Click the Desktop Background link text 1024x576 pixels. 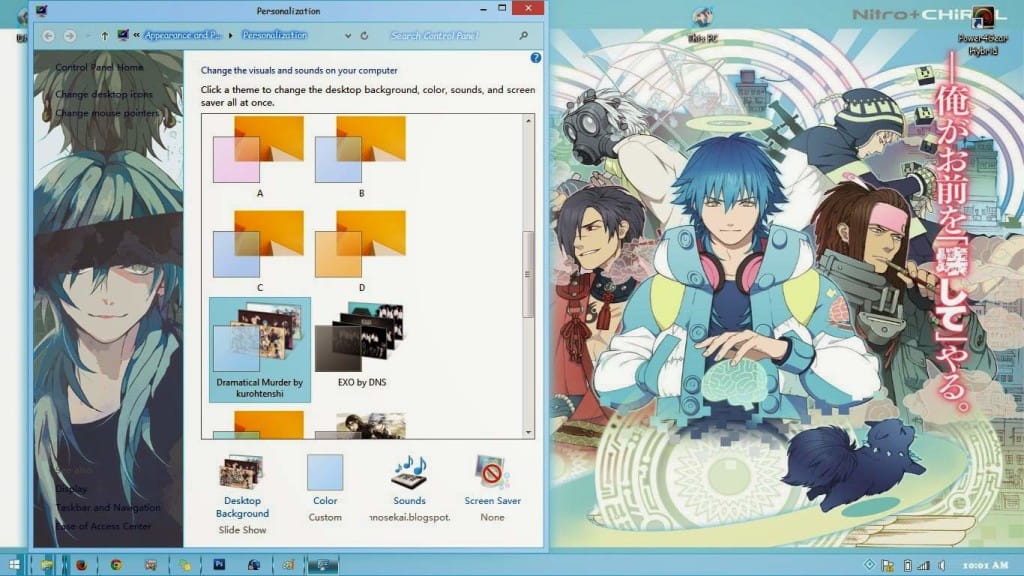coord(242,507)
